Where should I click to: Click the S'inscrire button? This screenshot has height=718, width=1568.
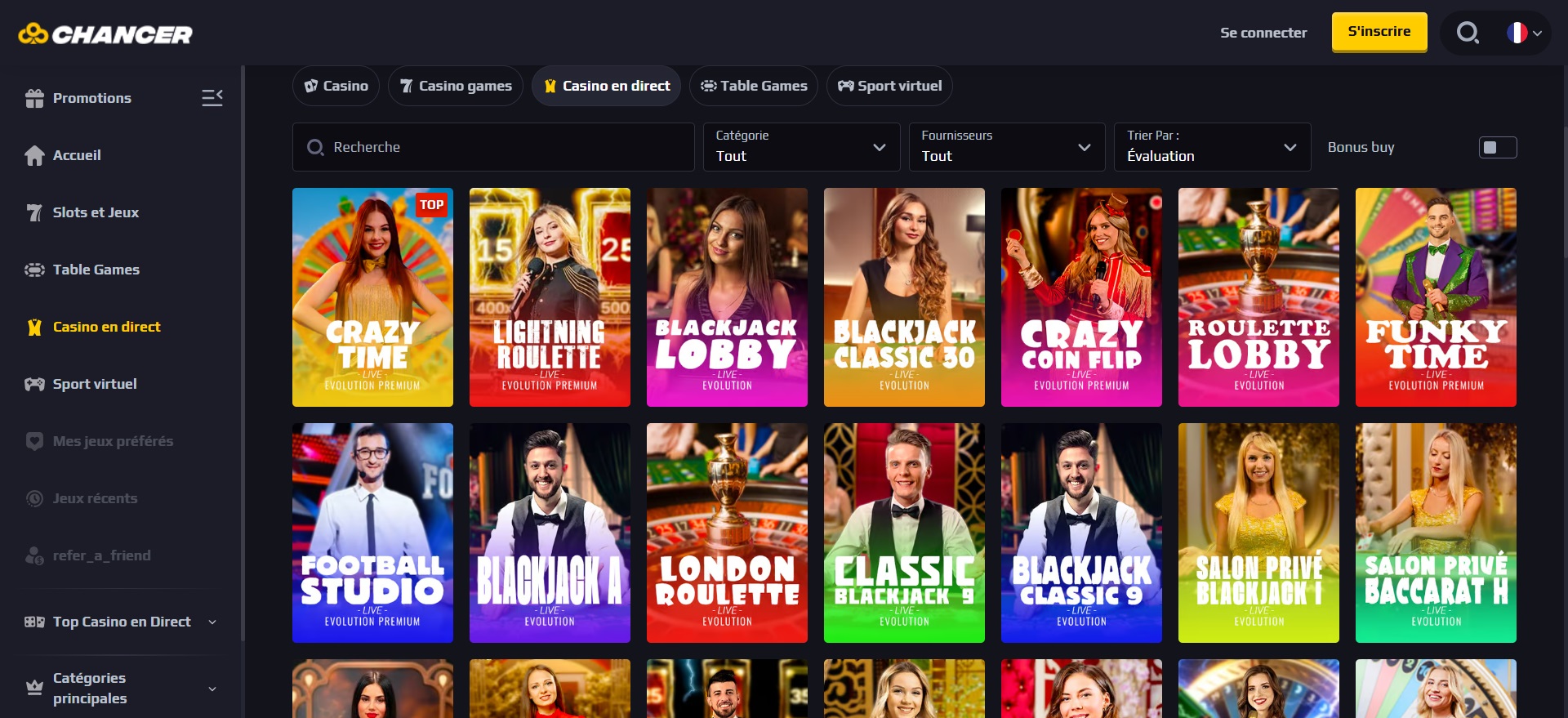pyautogui.click(x=1379, y=32)
